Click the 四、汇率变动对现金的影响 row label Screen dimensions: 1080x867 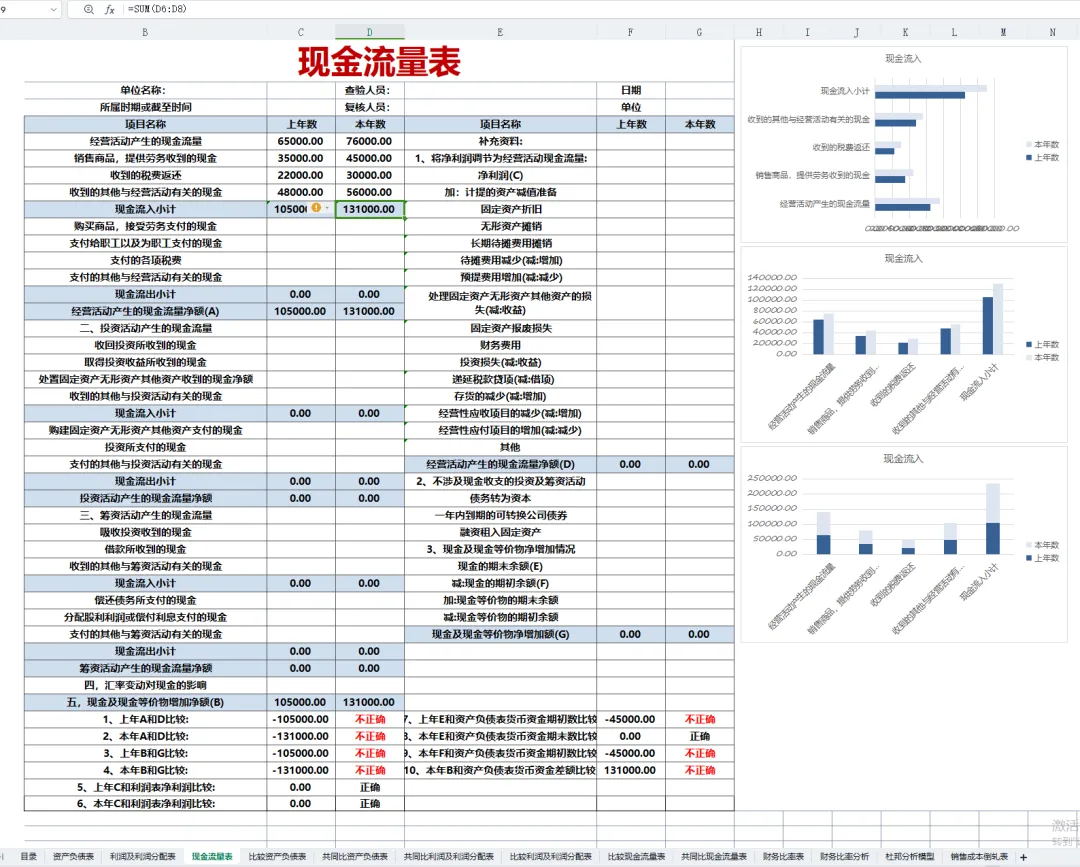pyautogui.click(x=145, y=685)
